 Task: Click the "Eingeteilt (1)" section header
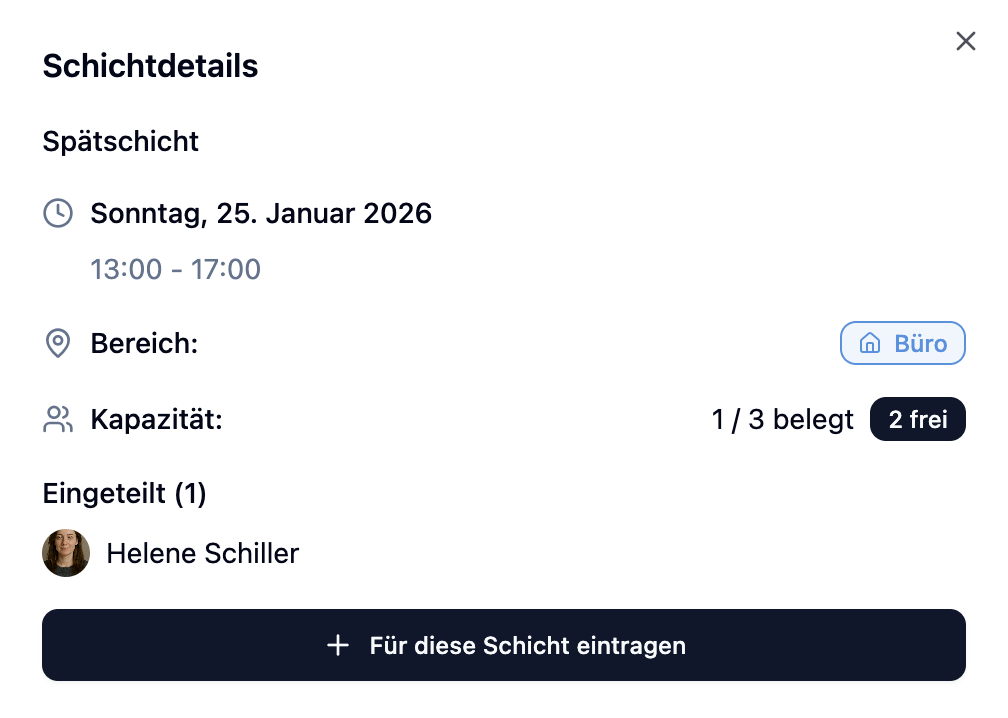[x=124, y=493]
